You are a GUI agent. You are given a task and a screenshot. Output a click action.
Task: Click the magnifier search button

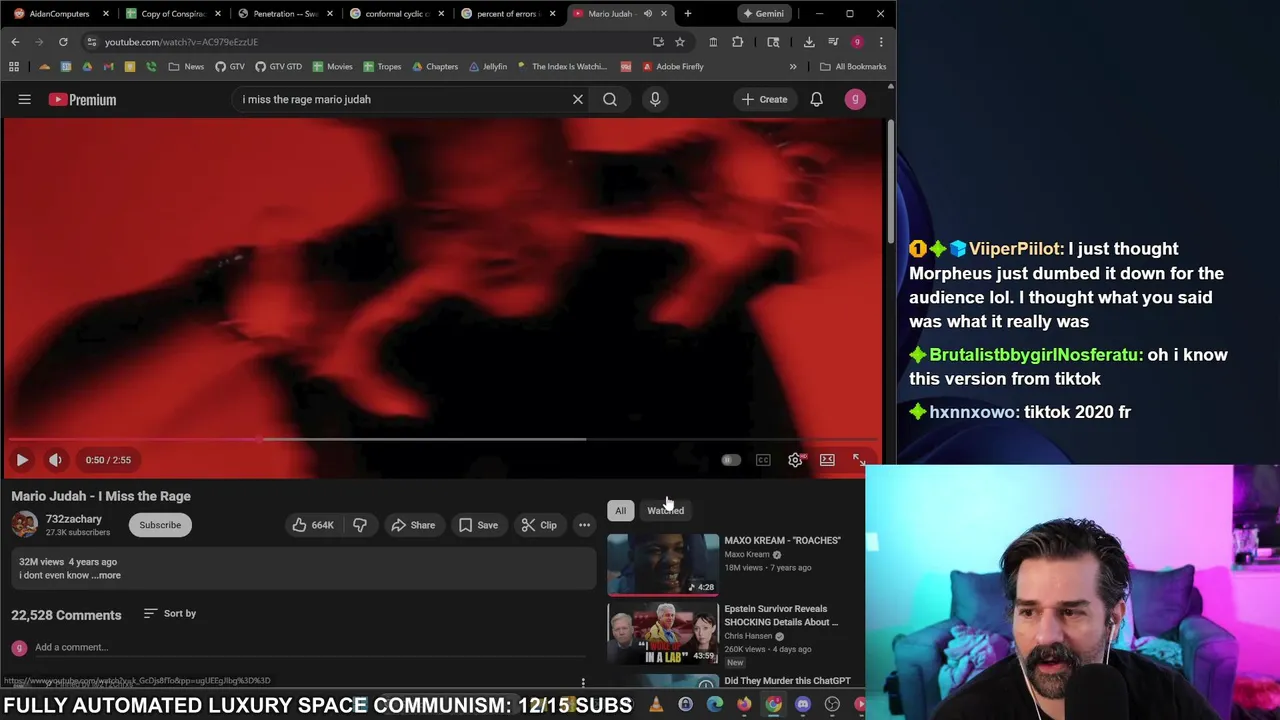pos(610,99)
